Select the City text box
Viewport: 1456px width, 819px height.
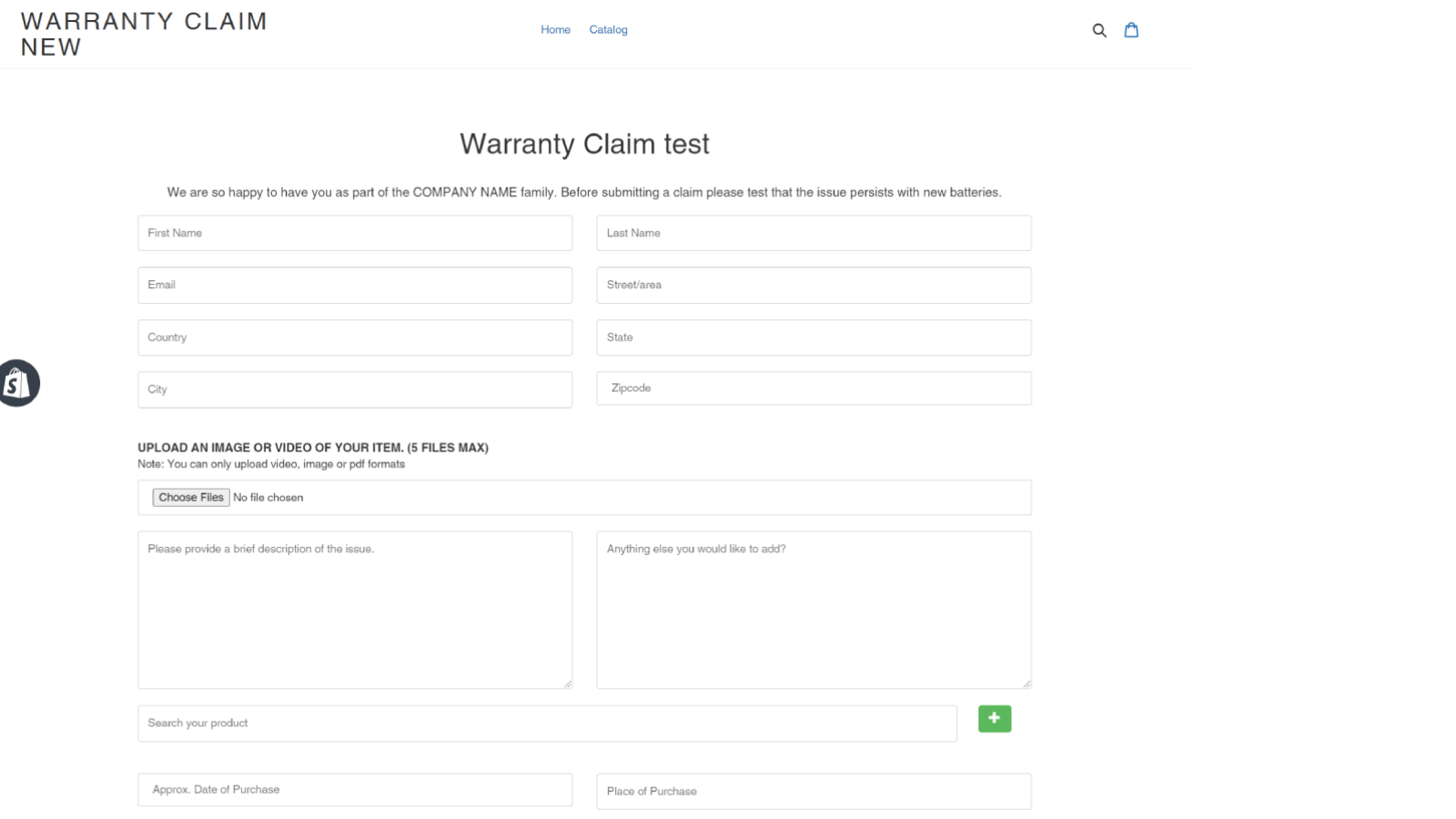coord(355,389)
